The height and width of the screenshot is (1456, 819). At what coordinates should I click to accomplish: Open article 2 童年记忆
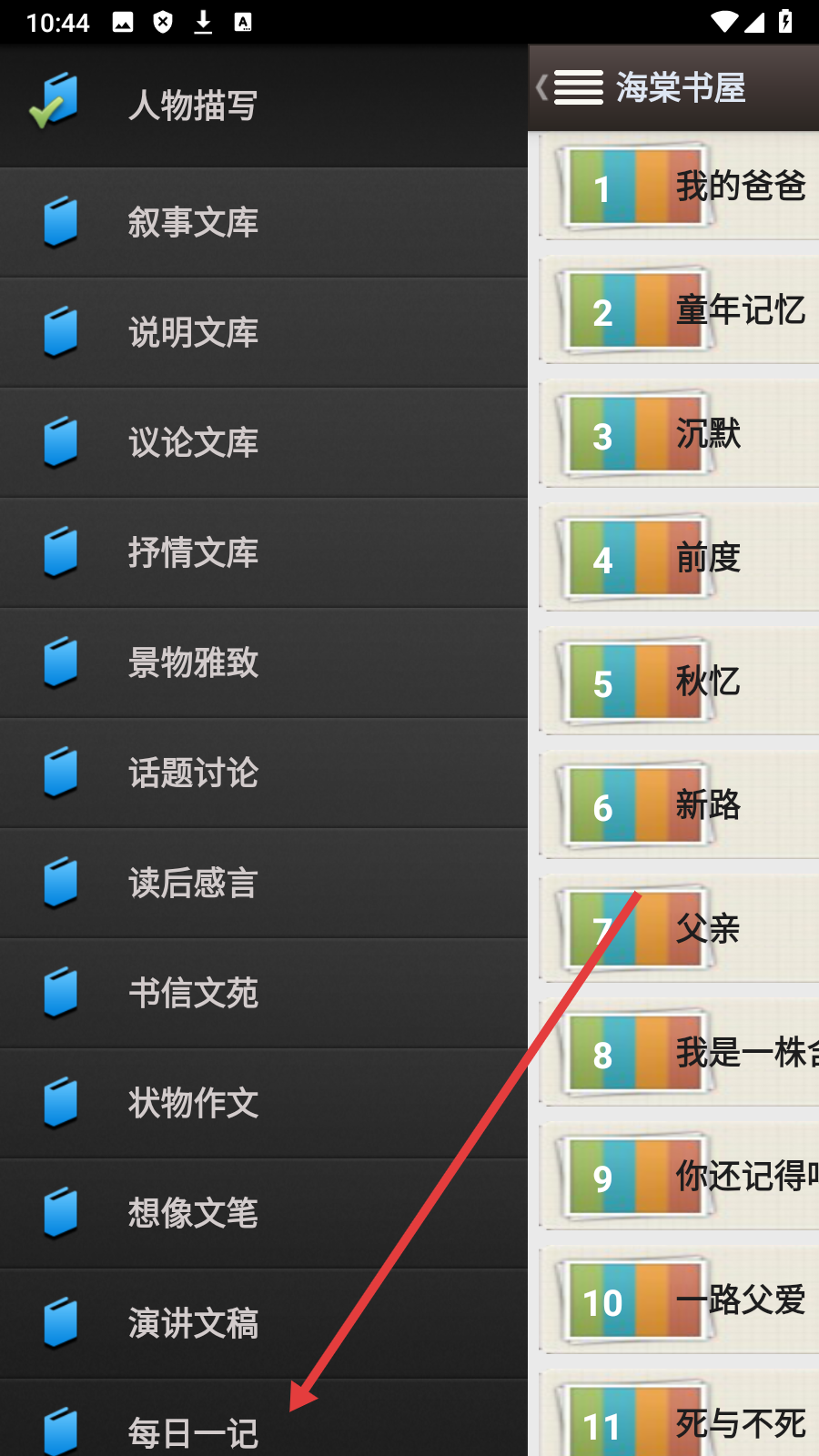coord(679,310)
